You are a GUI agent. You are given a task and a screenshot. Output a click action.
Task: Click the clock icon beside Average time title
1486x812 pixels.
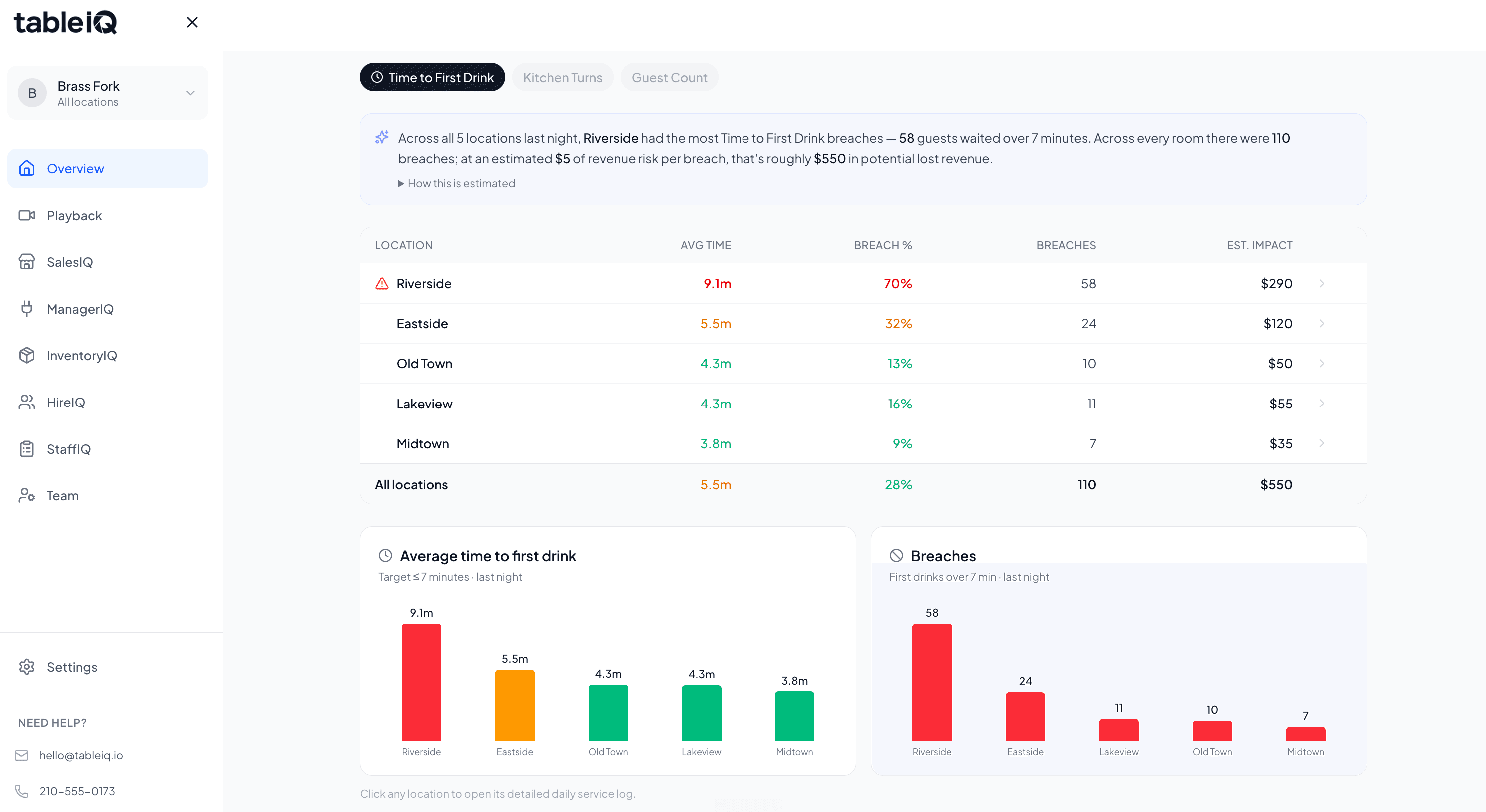(385, 555)
